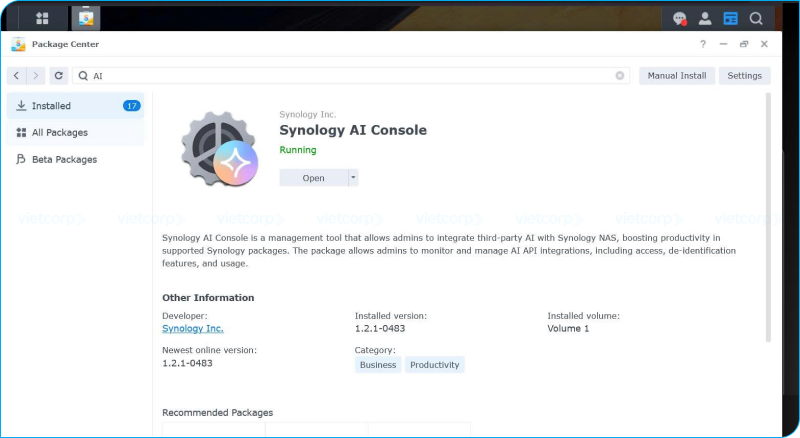Minimize the Package Center window
Screen dimensions: 800x438
click(x=723, y=44)
